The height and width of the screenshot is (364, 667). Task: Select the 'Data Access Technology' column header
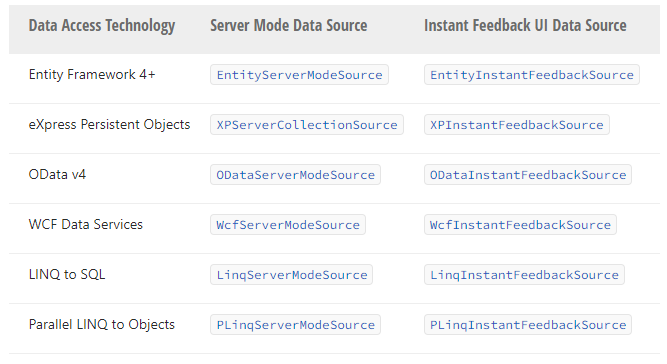point(102,26)
